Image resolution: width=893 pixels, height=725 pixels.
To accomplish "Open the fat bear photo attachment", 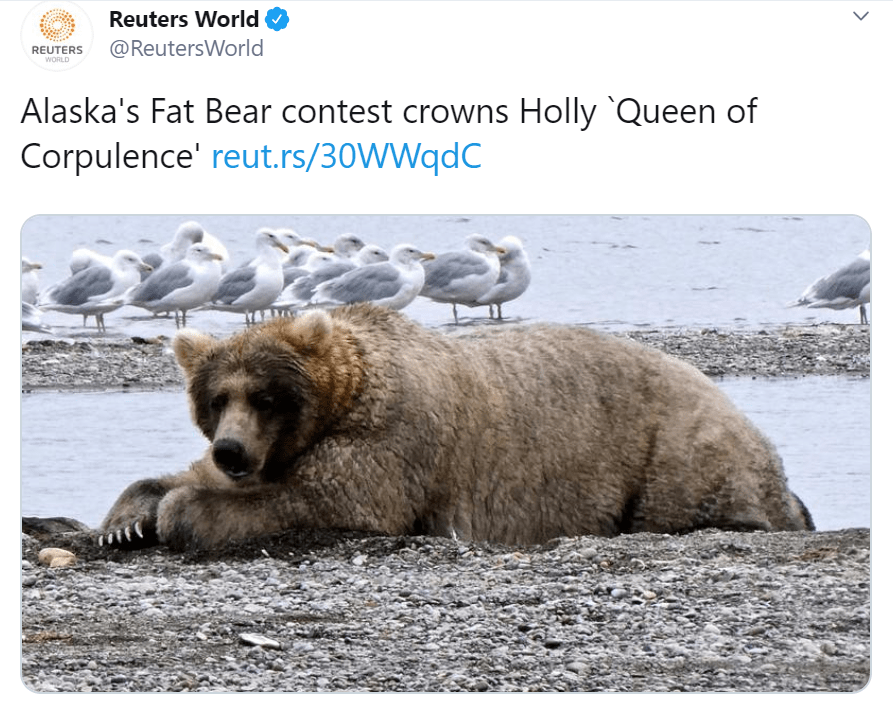I will [446, 453].
